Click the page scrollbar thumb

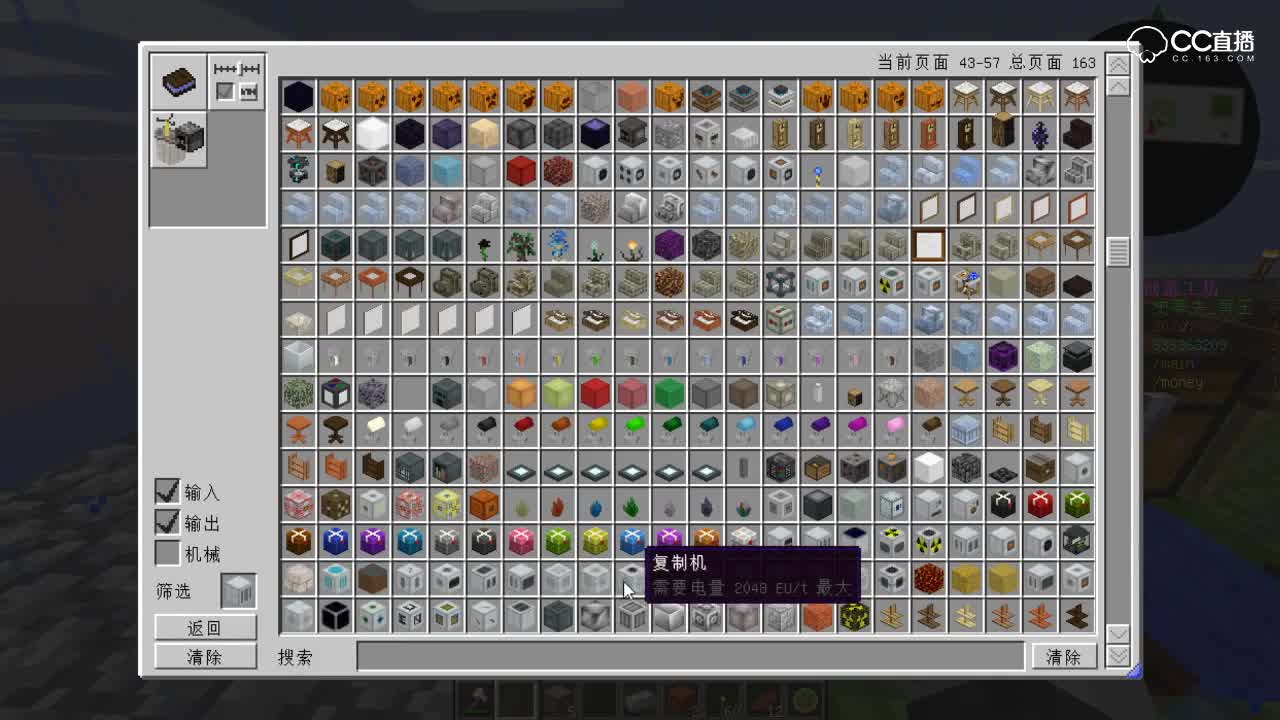click(x=1118, y=252)
